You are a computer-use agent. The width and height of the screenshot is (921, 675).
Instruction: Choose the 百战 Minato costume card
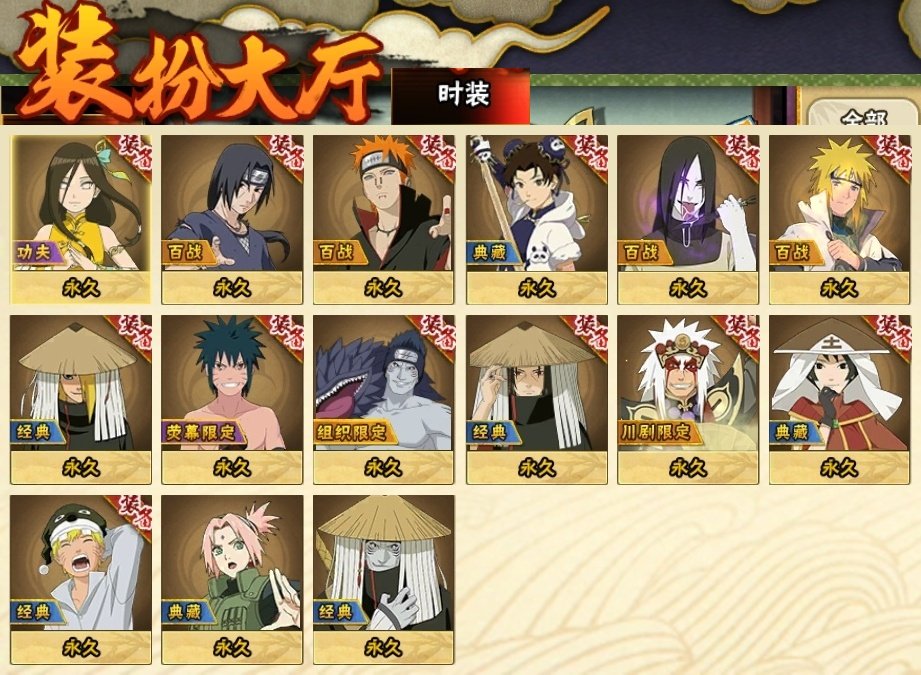839,219
